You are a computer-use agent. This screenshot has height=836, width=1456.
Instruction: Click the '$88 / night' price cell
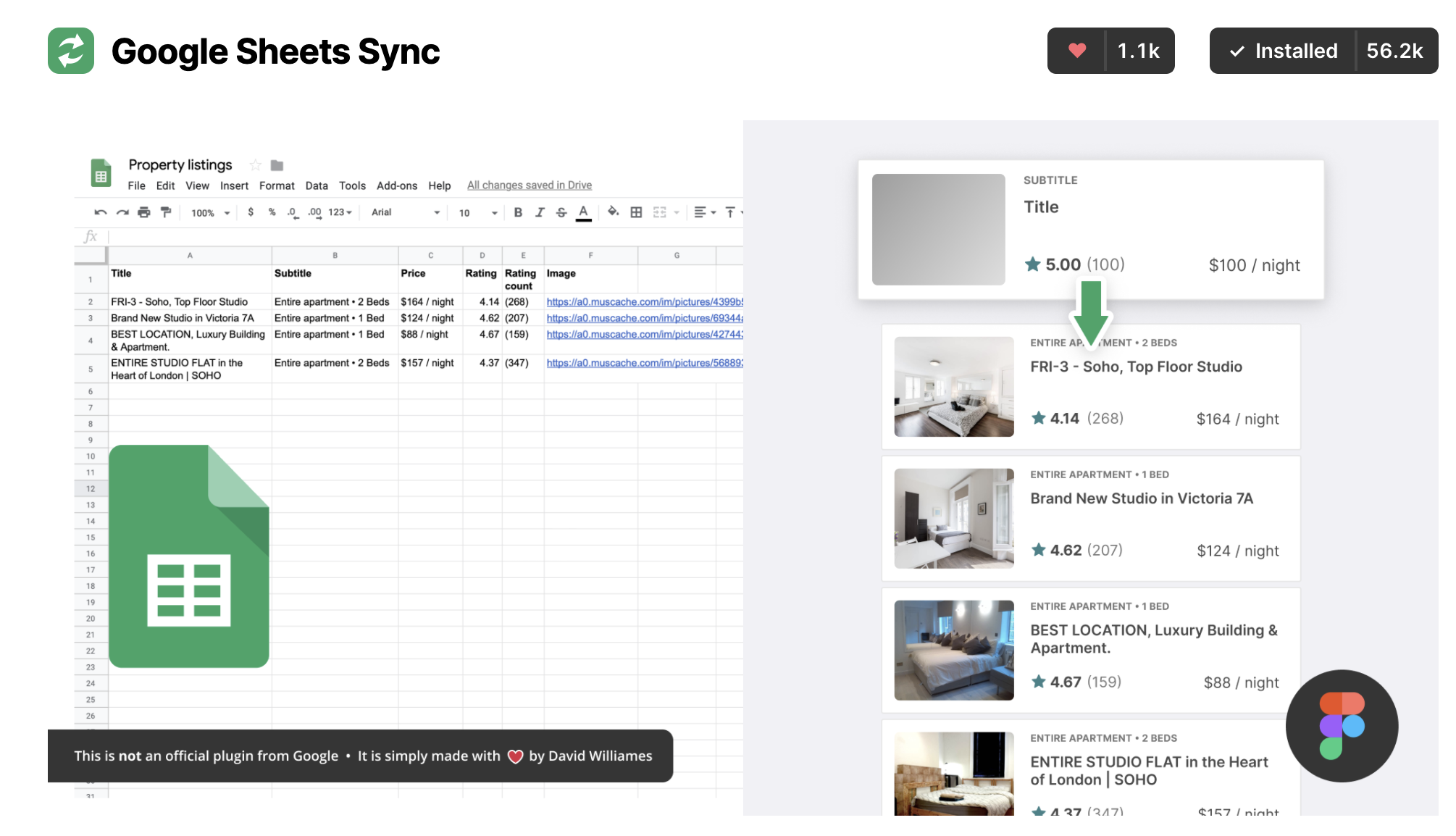[430, 340]
